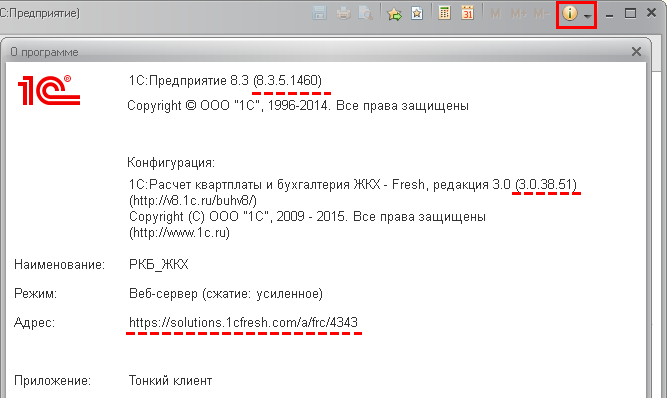Open the favorites page star icon

(417, 14)
